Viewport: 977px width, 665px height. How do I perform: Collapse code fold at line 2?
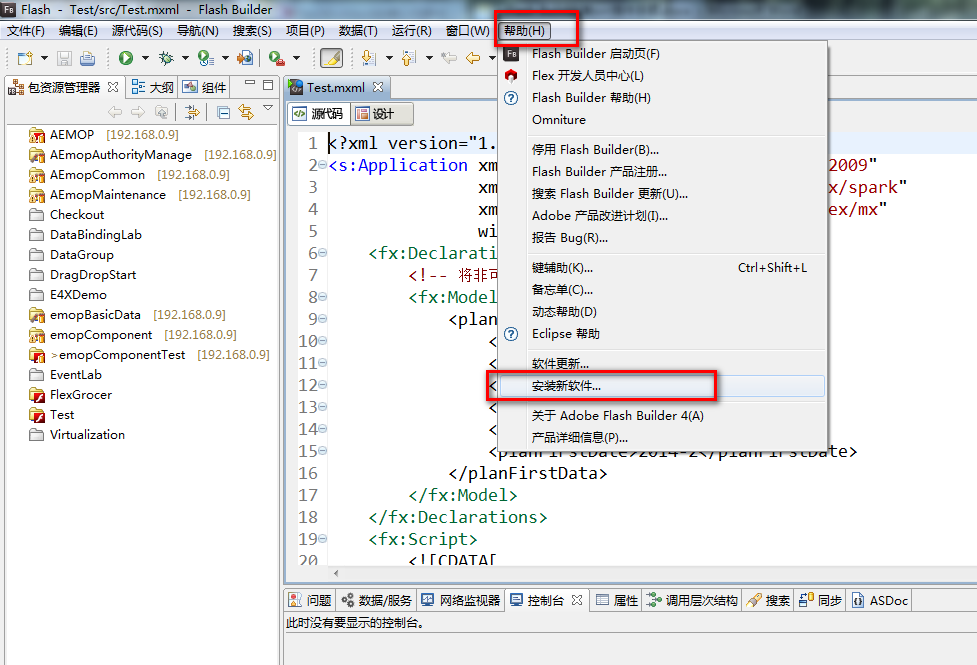322,165
